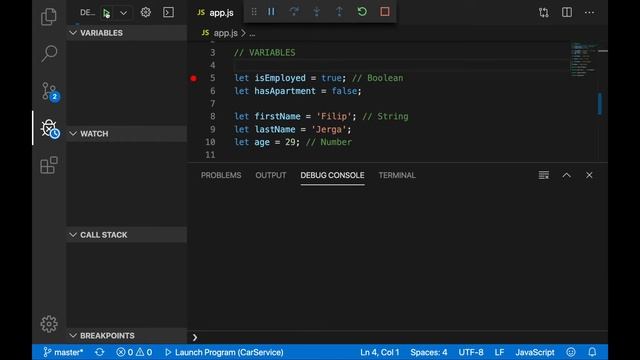The image size is (640, 360).
Task: Grab the debug toolbar drag handle
Action: [x=254, y=12]
